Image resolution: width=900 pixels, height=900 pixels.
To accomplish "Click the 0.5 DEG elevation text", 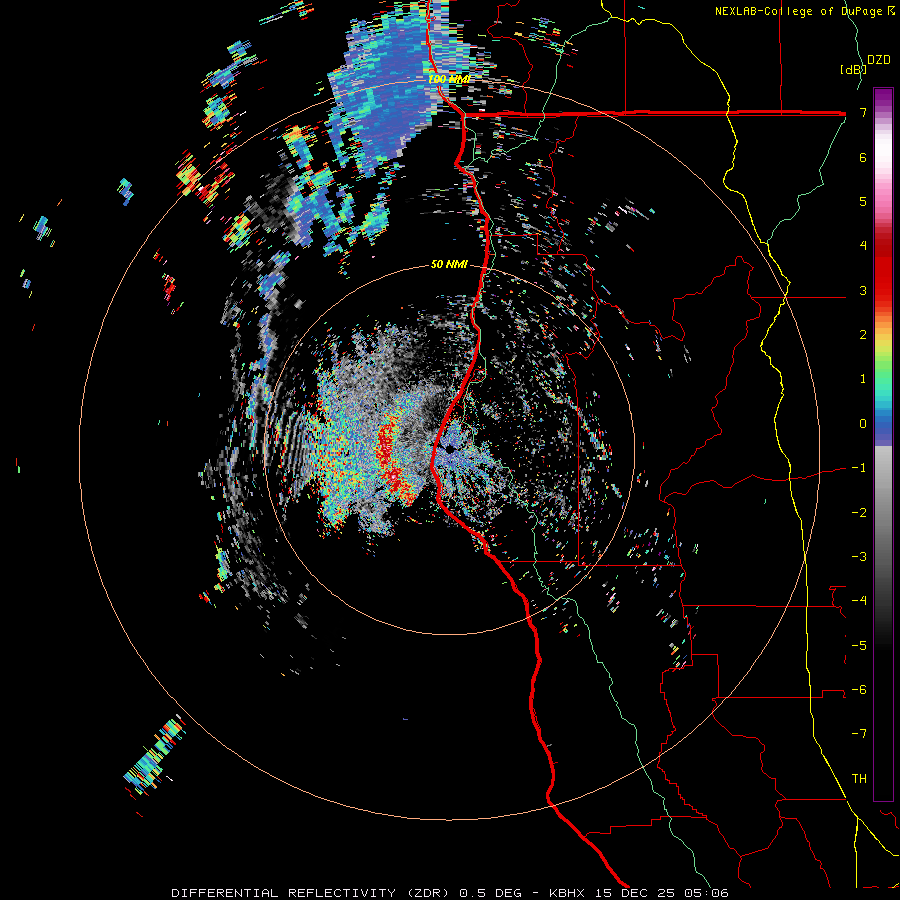I will tap(490, 893).
